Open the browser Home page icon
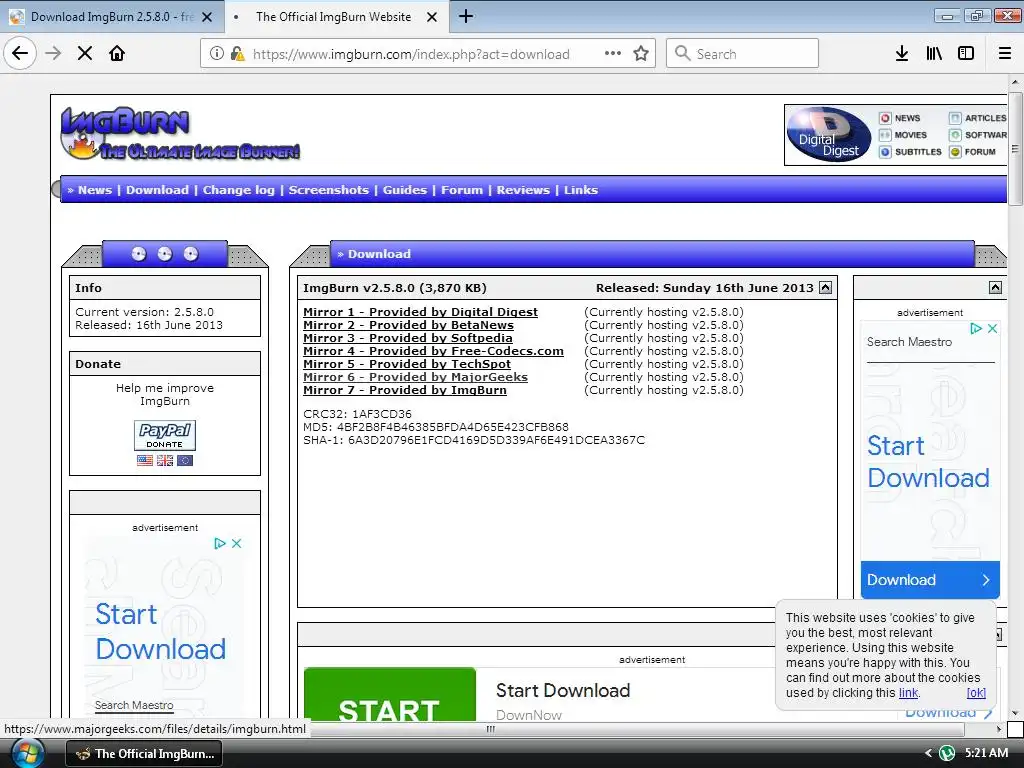 [x=117, y=54]
